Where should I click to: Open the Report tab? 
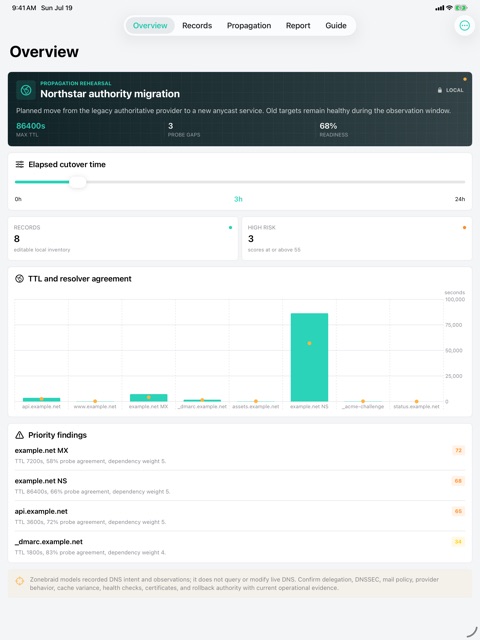tap(298, 26)
